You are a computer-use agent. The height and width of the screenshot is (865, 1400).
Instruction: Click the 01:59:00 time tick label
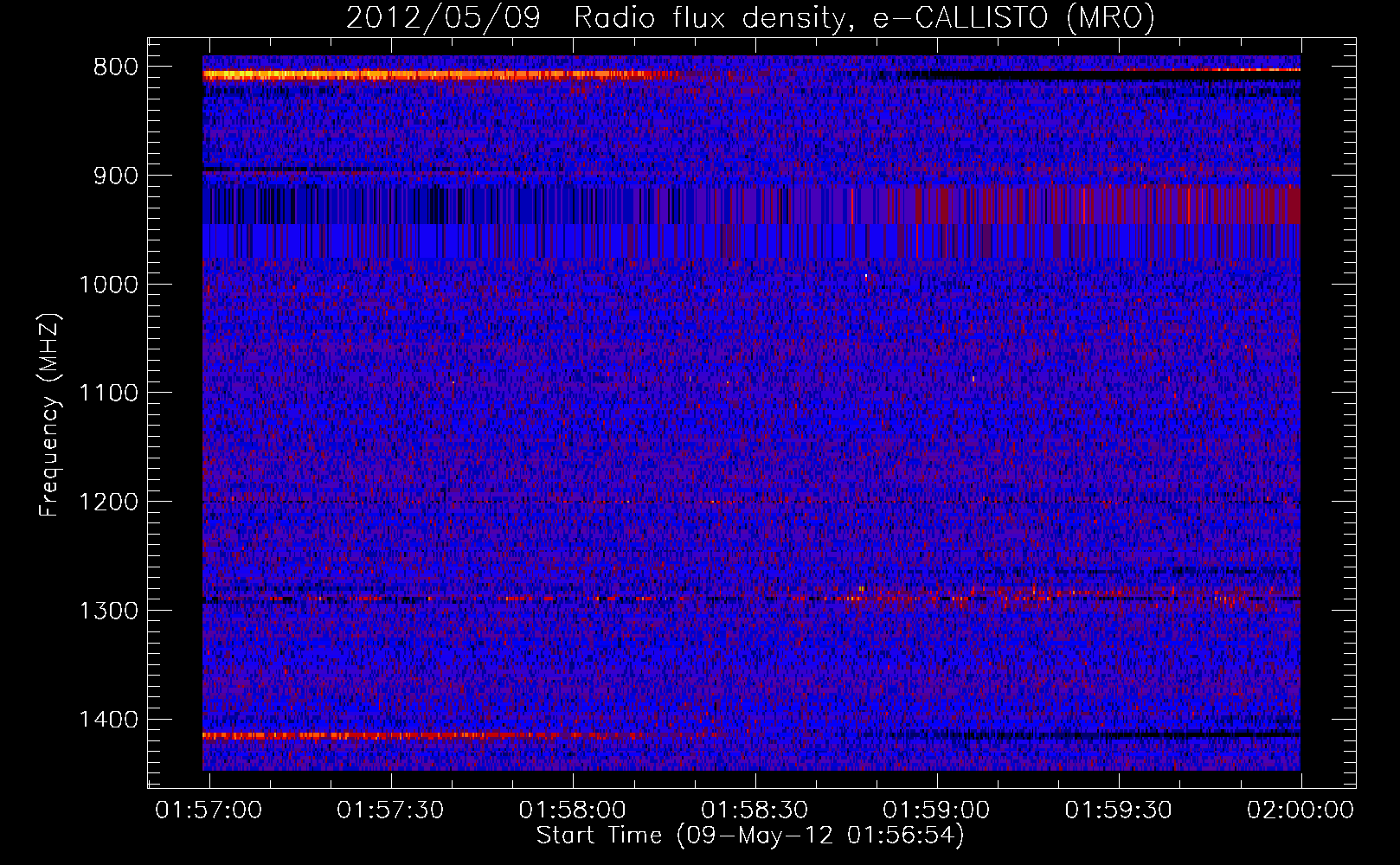(x=936, y=811)
